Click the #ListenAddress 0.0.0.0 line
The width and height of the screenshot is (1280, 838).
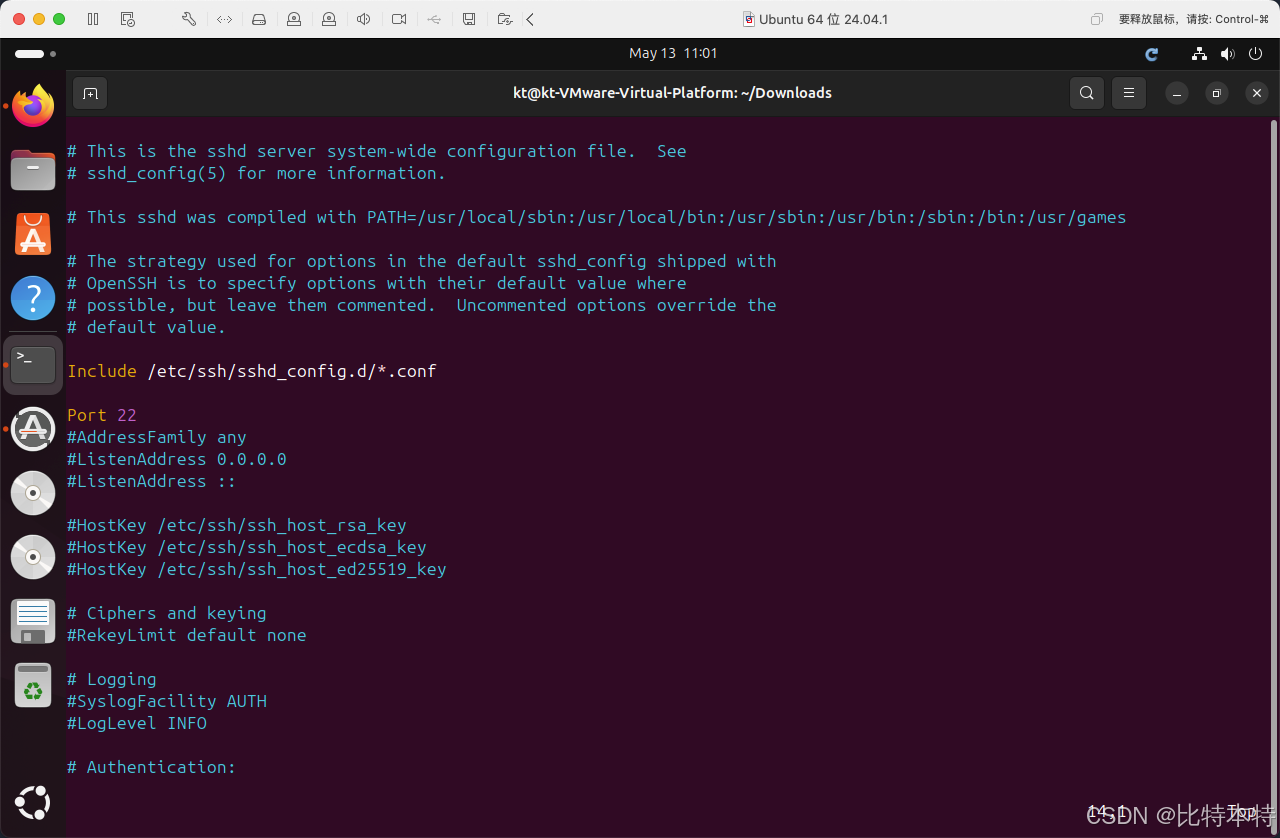tap(177, 459)
